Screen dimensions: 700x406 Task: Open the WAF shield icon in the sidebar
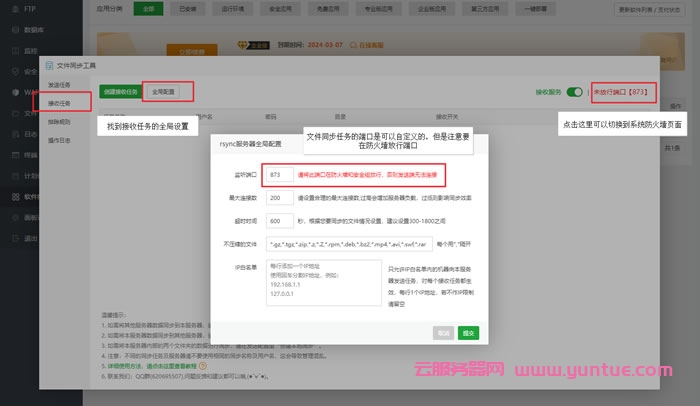coord(10,92)
